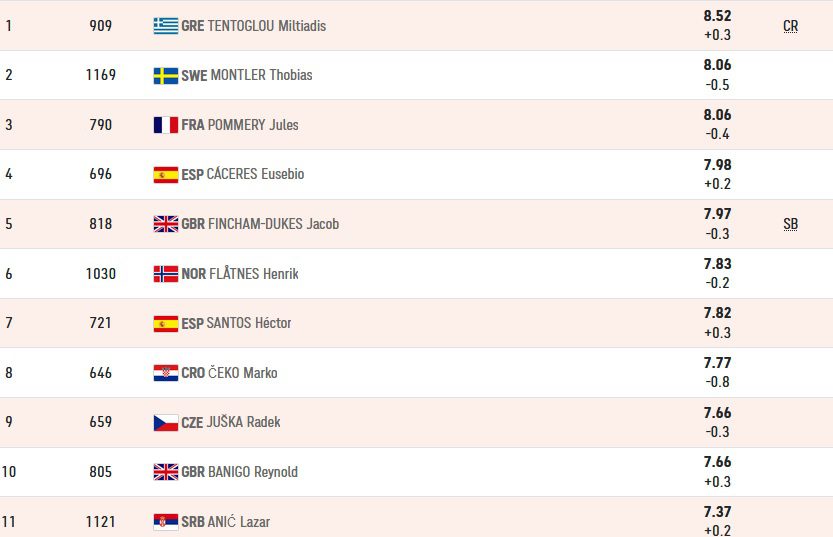The width and height of the screenshot is (833, 537).
Task: Open MONTLER Thobias athlete profile
Action: pyautogui.click(x=261, y=75)
